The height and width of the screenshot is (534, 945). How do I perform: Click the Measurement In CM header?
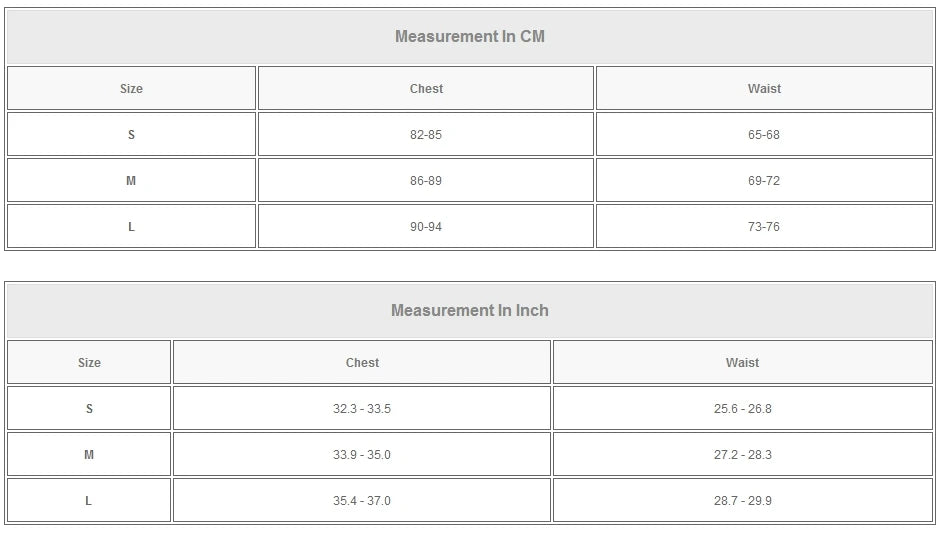click(x=470, y=37)
